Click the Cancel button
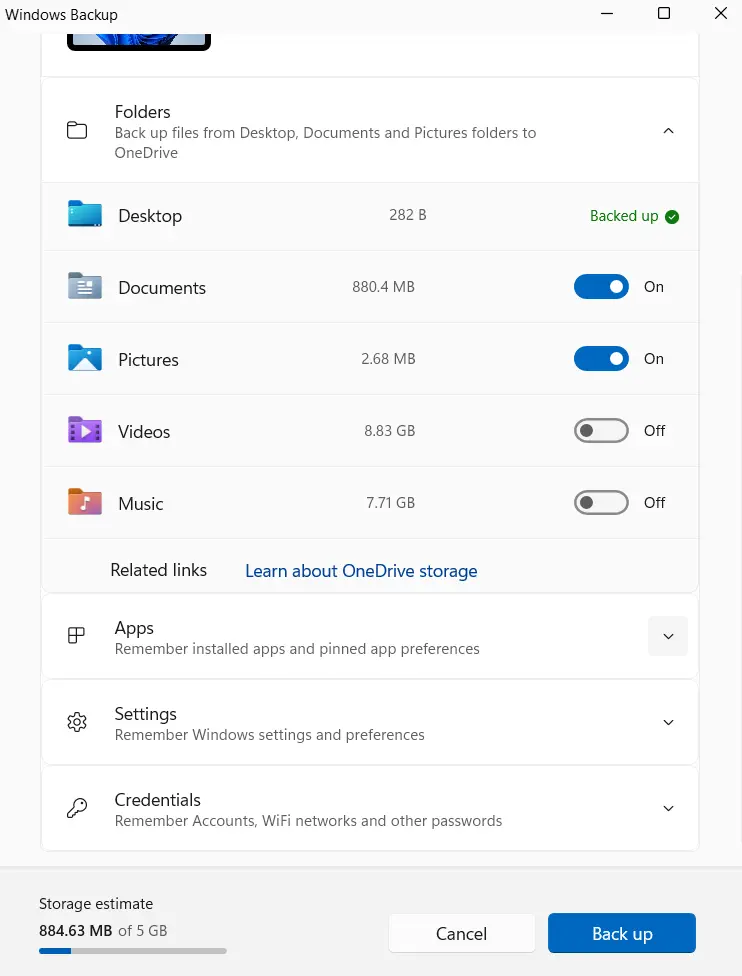The width and height of the screenshot is (742, 976). click(461, 933)
